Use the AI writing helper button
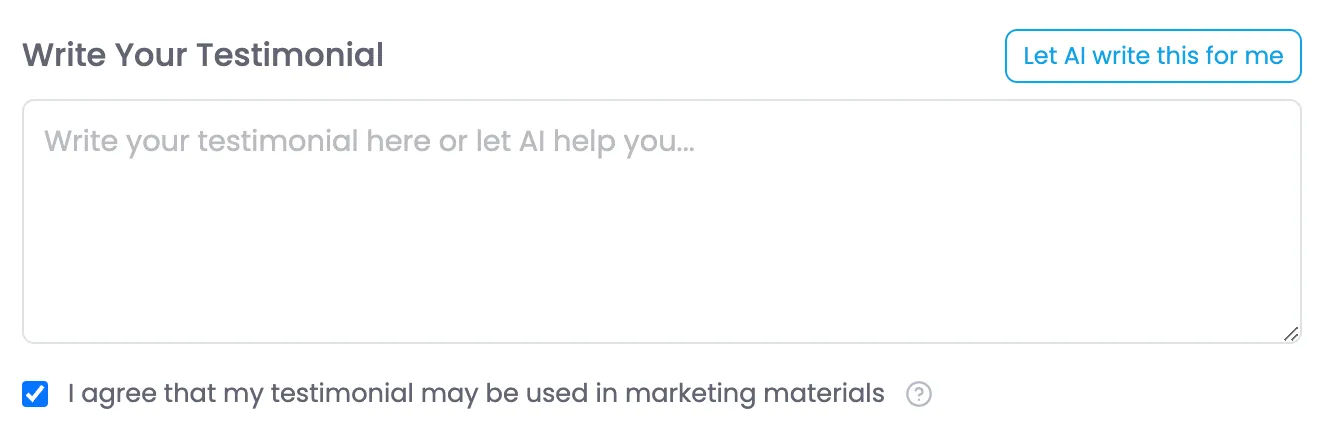The width and height of the screenshot is (1330, 436). [x=1153, y=55]
